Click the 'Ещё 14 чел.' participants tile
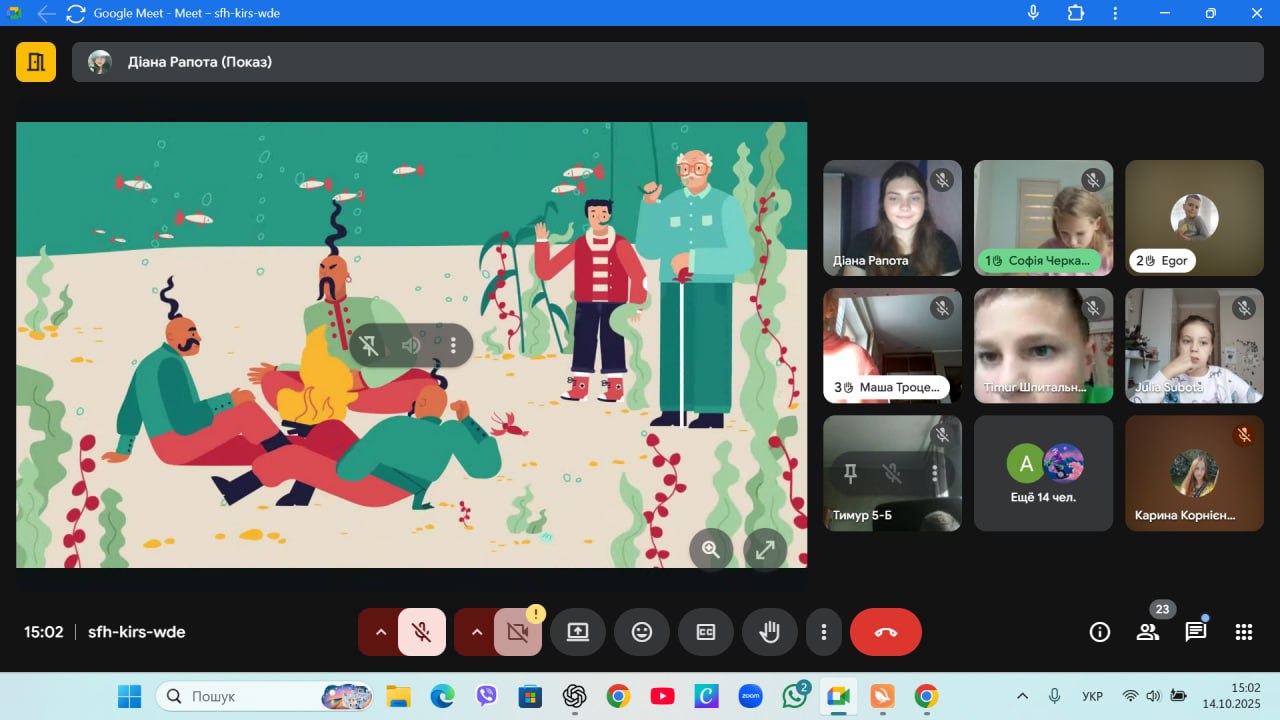 coord(1043,473)
